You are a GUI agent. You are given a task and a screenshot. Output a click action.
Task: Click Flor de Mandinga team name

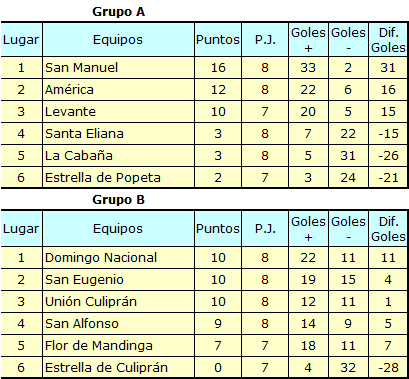99,346
